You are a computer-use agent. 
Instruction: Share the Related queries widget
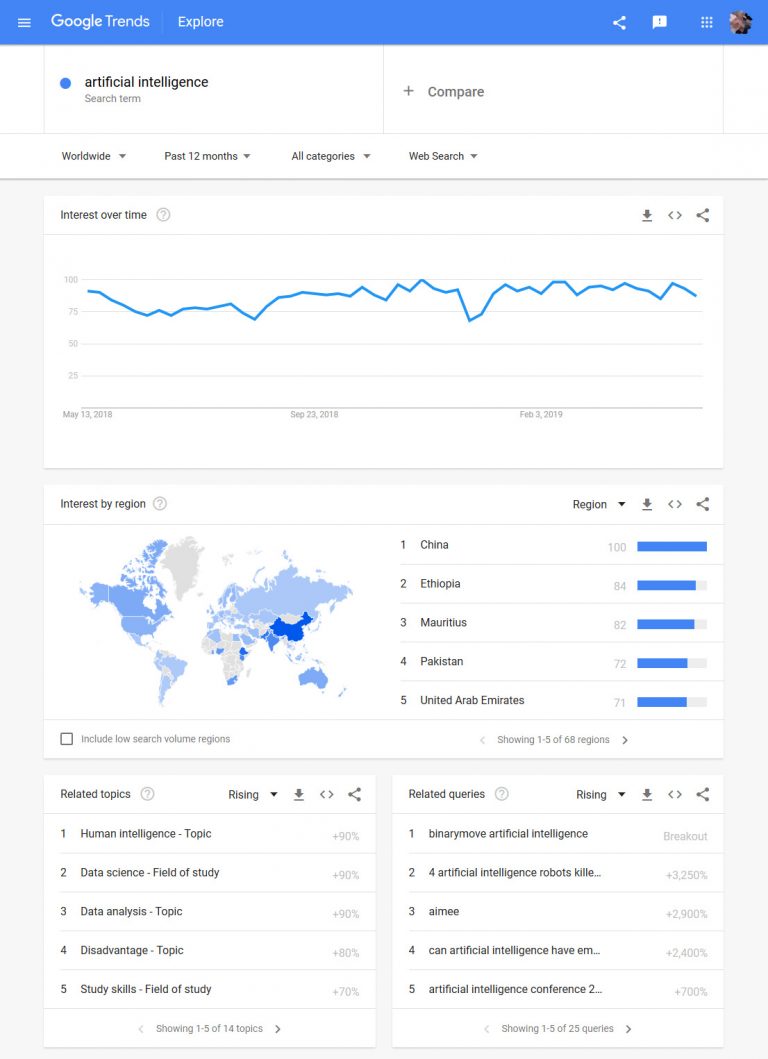(702, 795)
